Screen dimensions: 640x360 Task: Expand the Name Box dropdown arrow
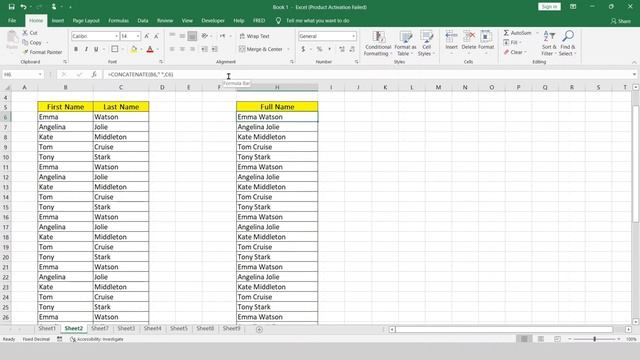(40, 74)
